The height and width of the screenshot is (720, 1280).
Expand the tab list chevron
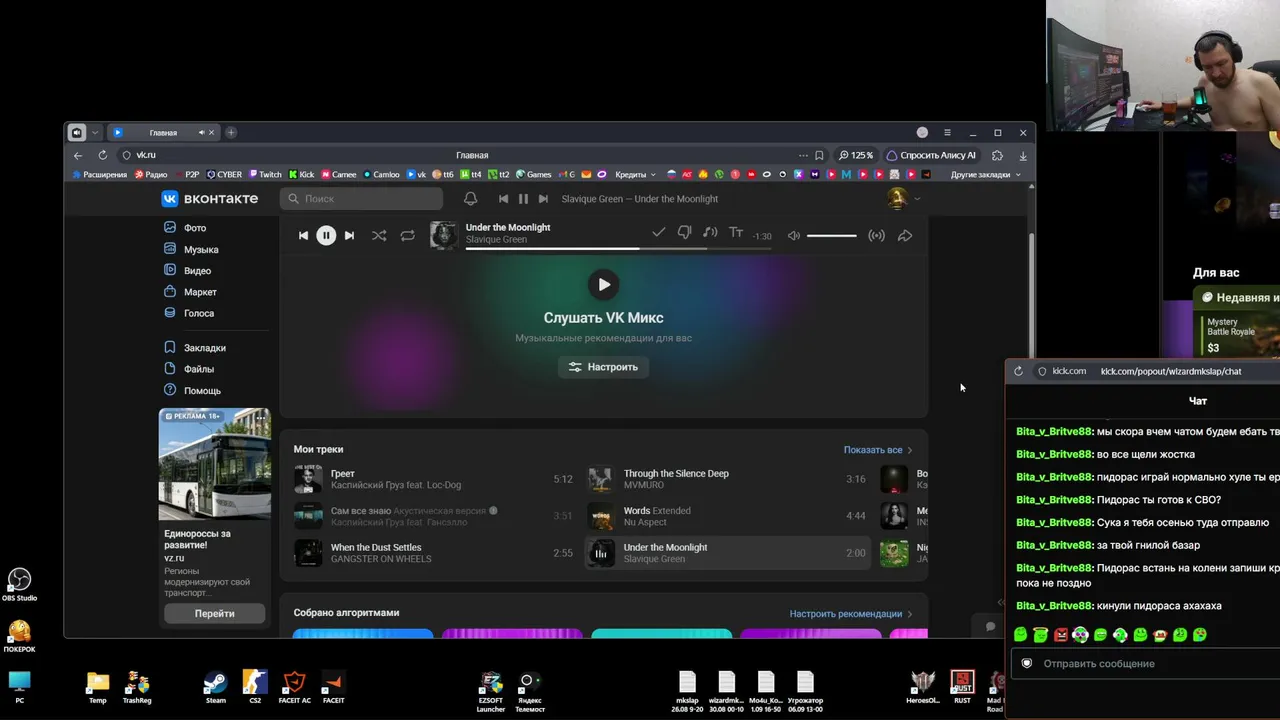tap(95, 133)
